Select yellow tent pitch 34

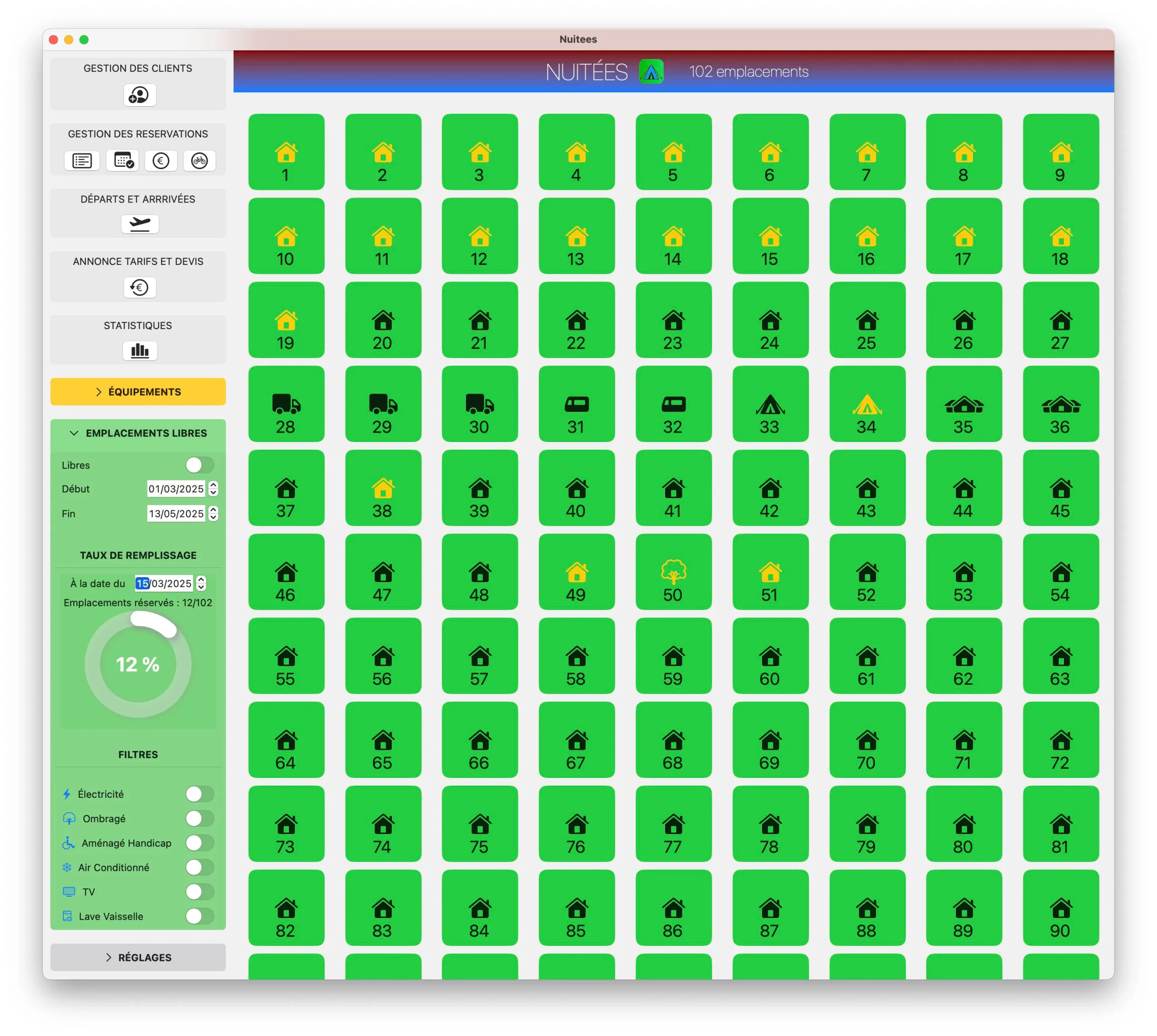867,404
